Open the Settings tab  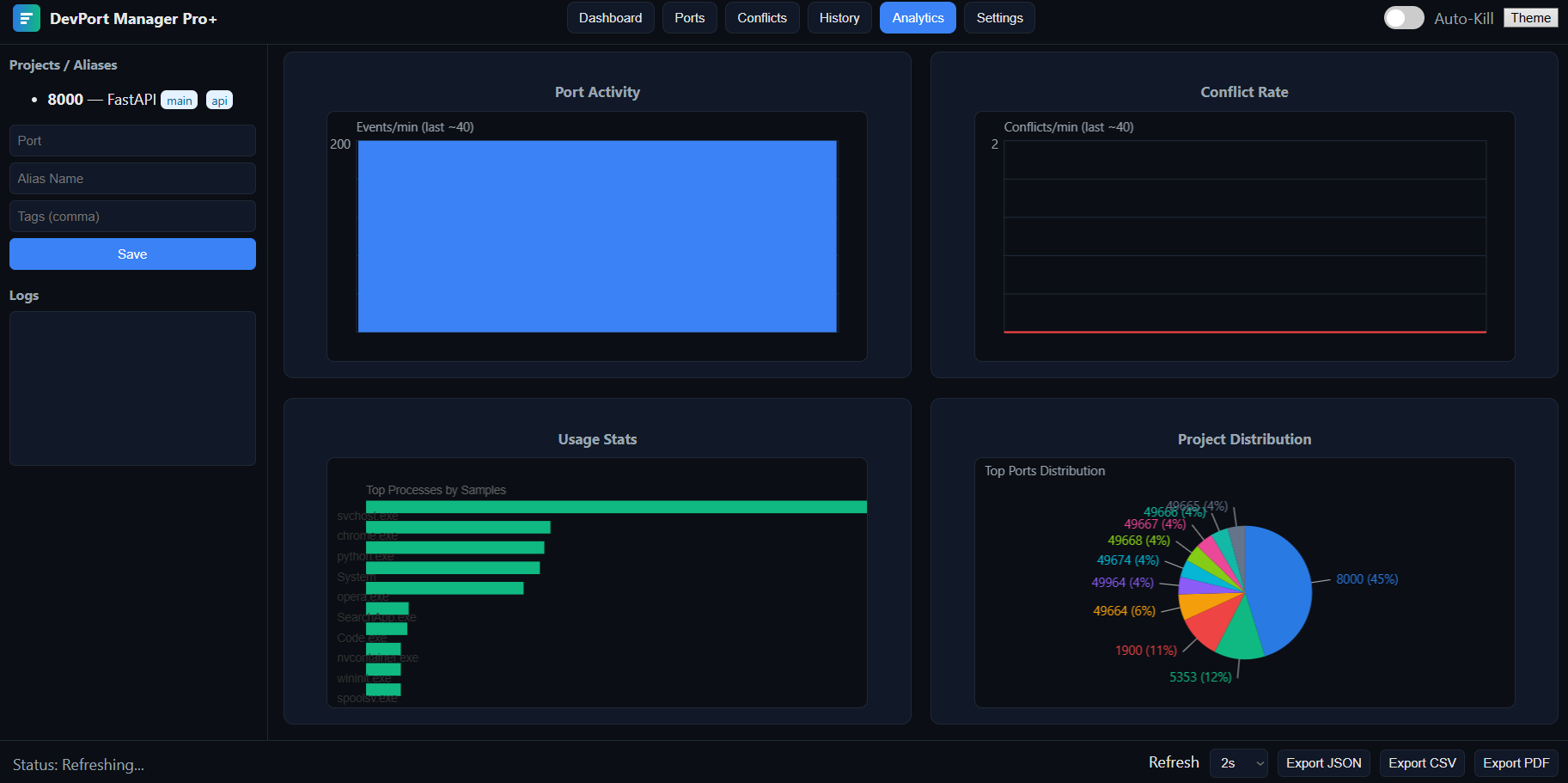[x=999, y=18]
